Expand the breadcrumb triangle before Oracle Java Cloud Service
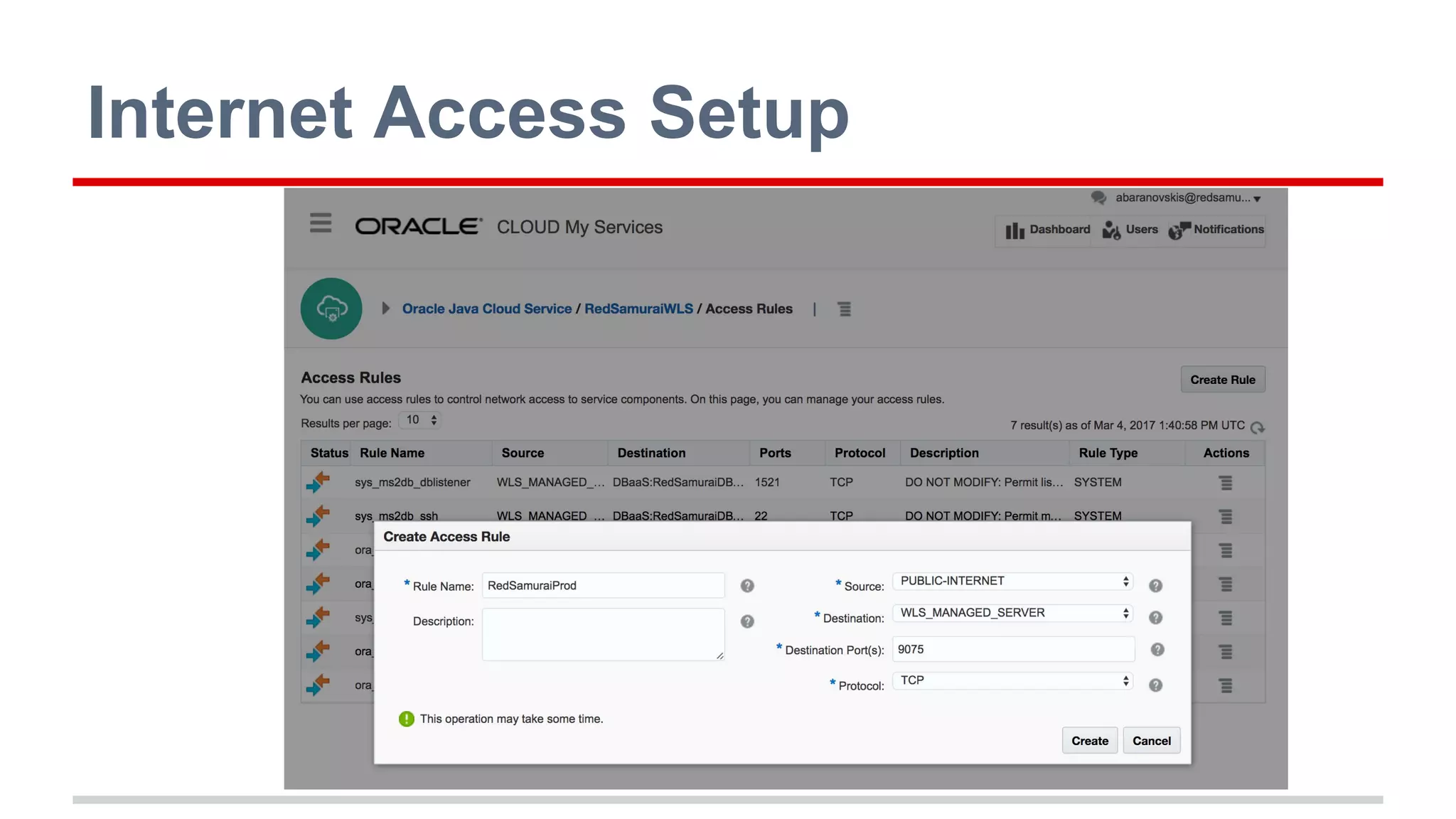This screenshot has width=1456, height=819. (x=385, y=309)
